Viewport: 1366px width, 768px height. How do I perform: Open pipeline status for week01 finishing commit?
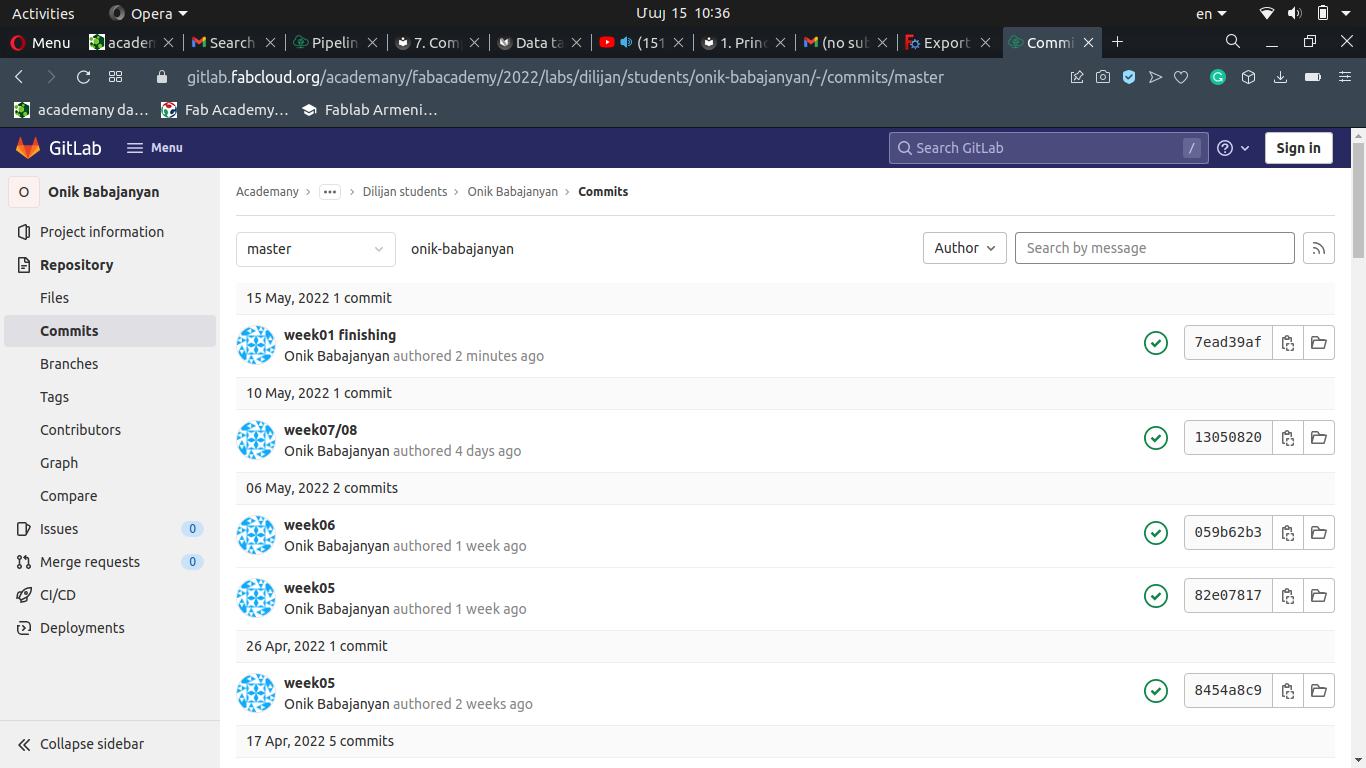[x=1156, y=343]
